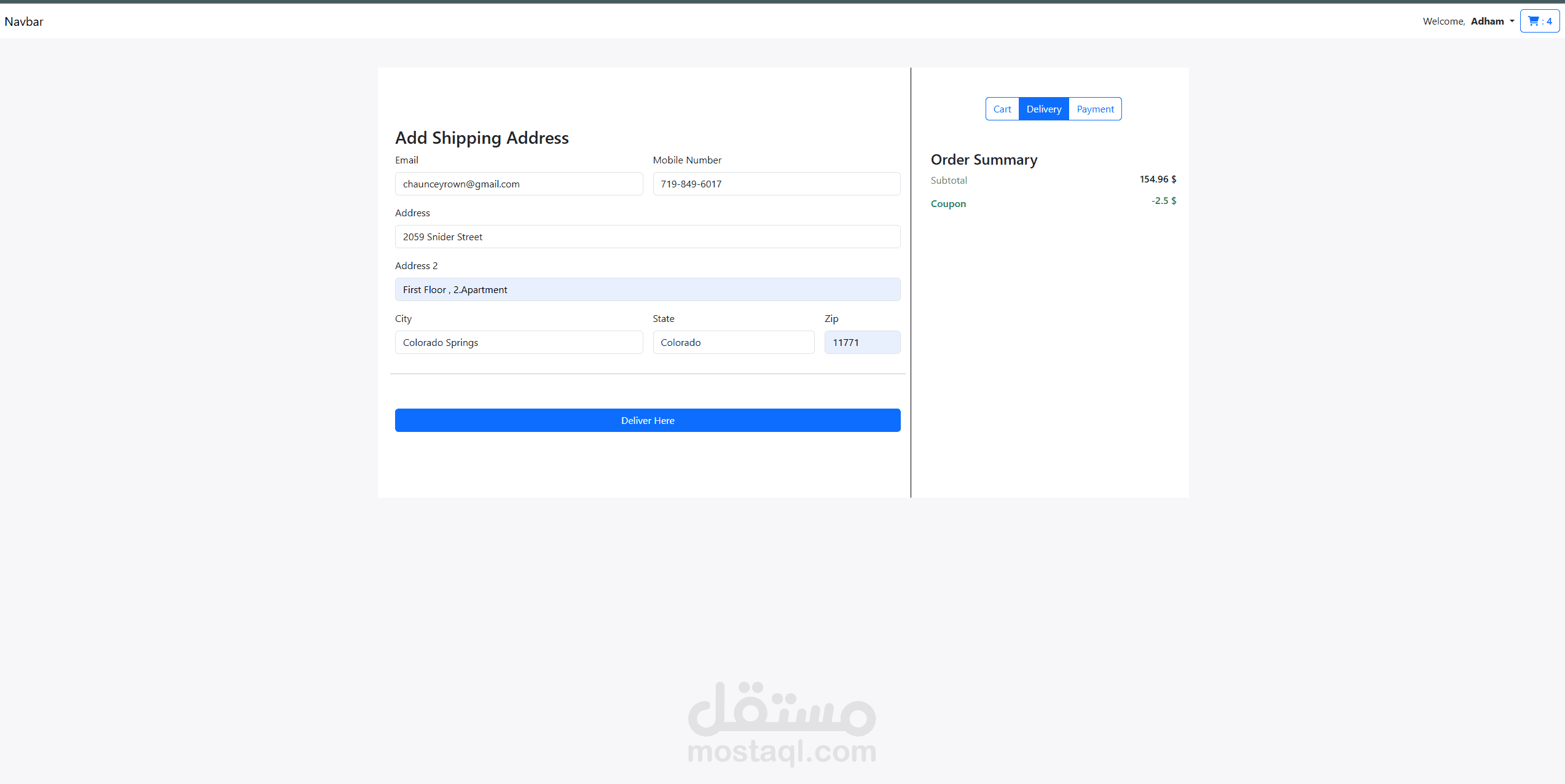1565x784 pixels.
Task: Click the Add Shipping Address heading
Action: pos(482,138)
